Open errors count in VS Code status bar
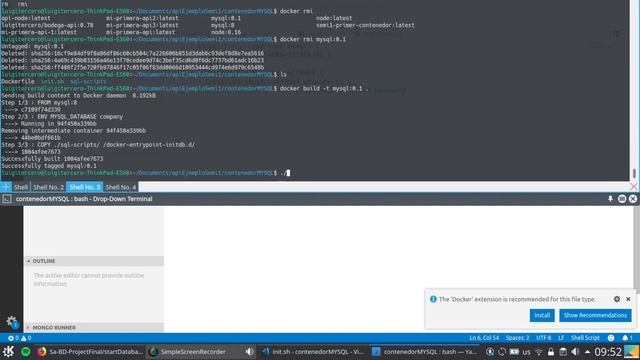 [13, 338]
